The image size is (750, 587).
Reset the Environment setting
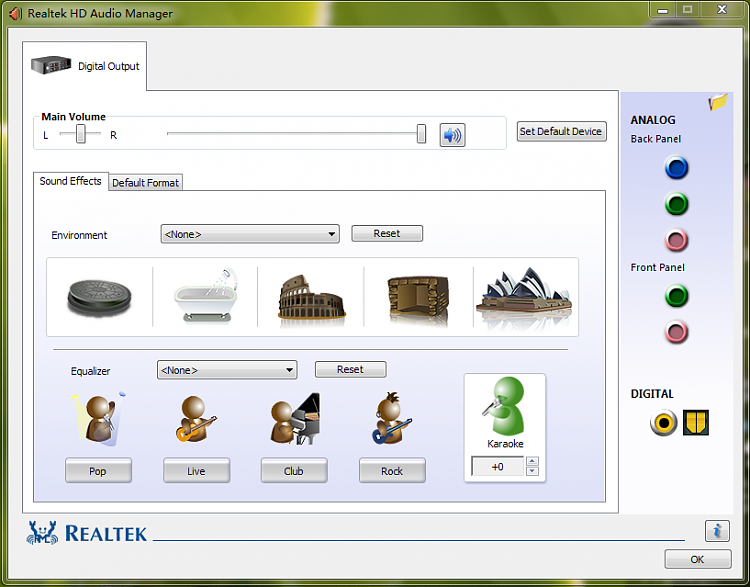click(387, 233)
